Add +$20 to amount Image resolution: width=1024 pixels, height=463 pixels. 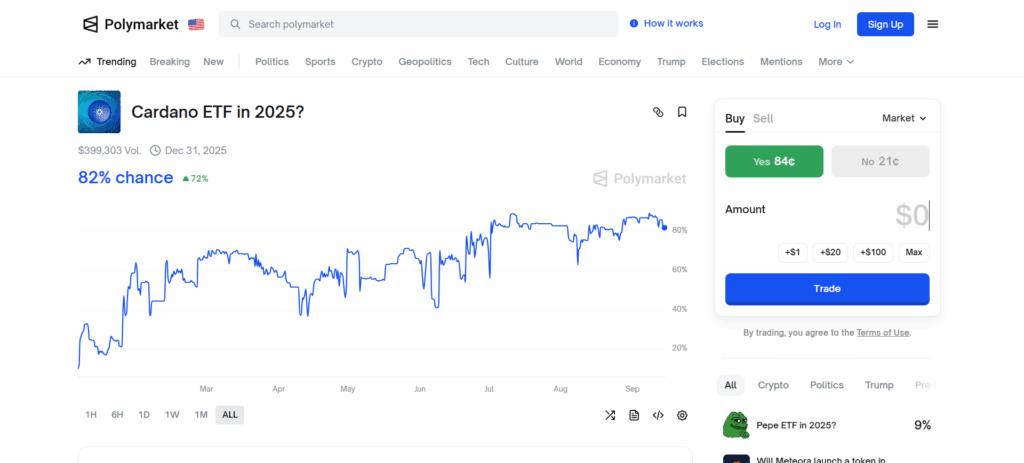tap(830, 253)
